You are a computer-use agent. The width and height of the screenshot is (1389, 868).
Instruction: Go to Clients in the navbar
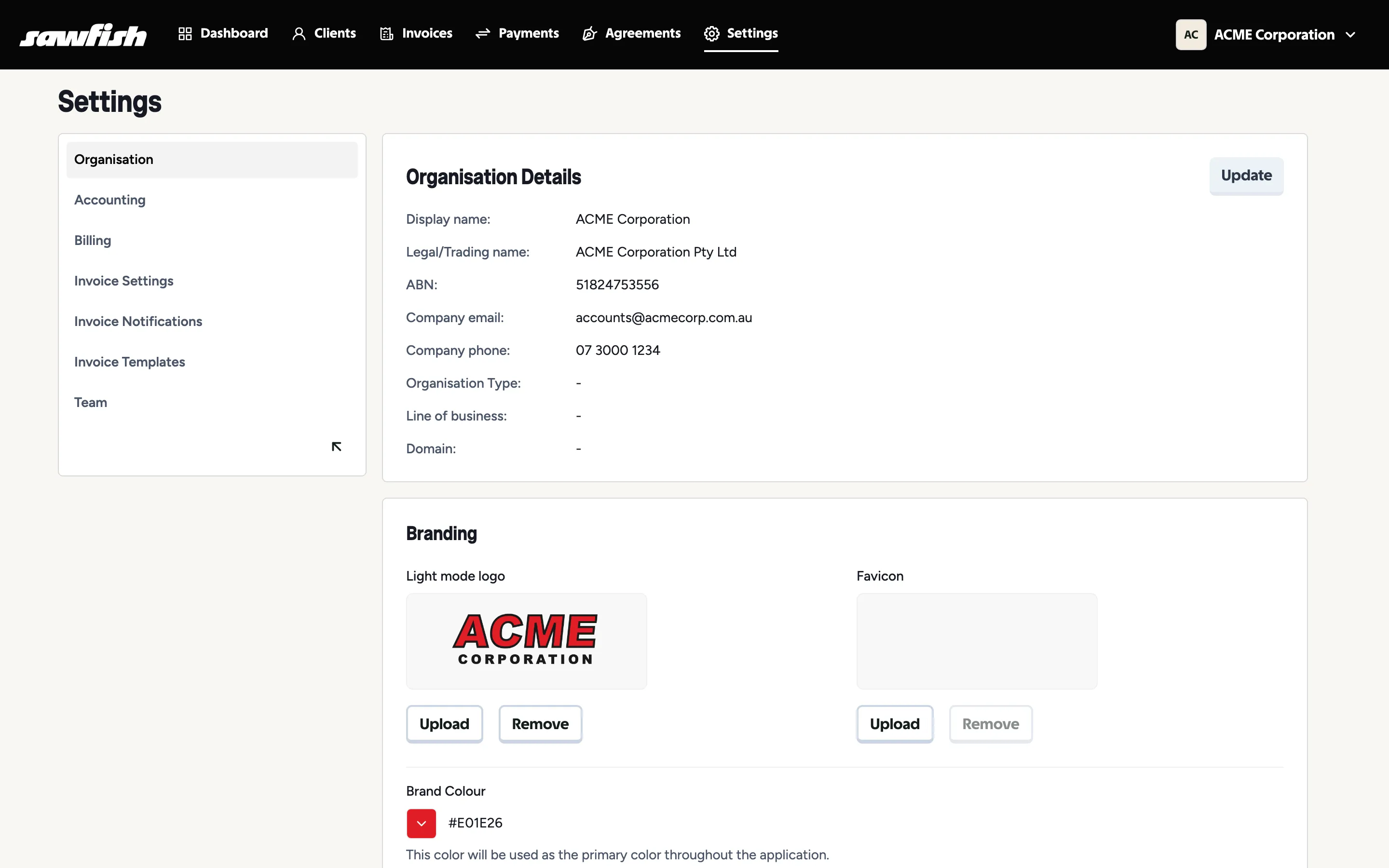click(324, 33)
